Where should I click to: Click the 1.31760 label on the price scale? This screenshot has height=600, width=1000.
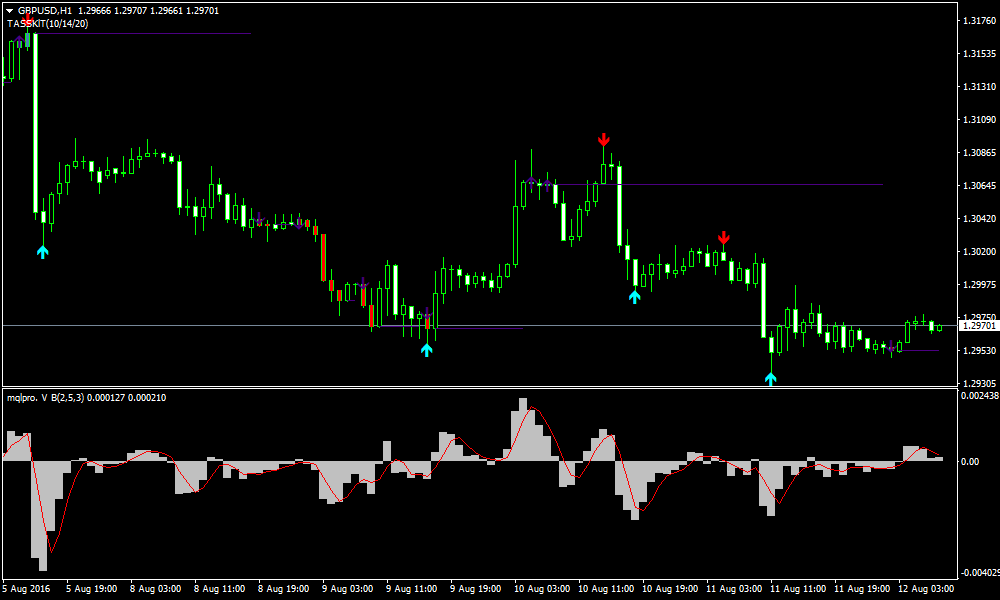pyautogui.click(x=977, y=21)
